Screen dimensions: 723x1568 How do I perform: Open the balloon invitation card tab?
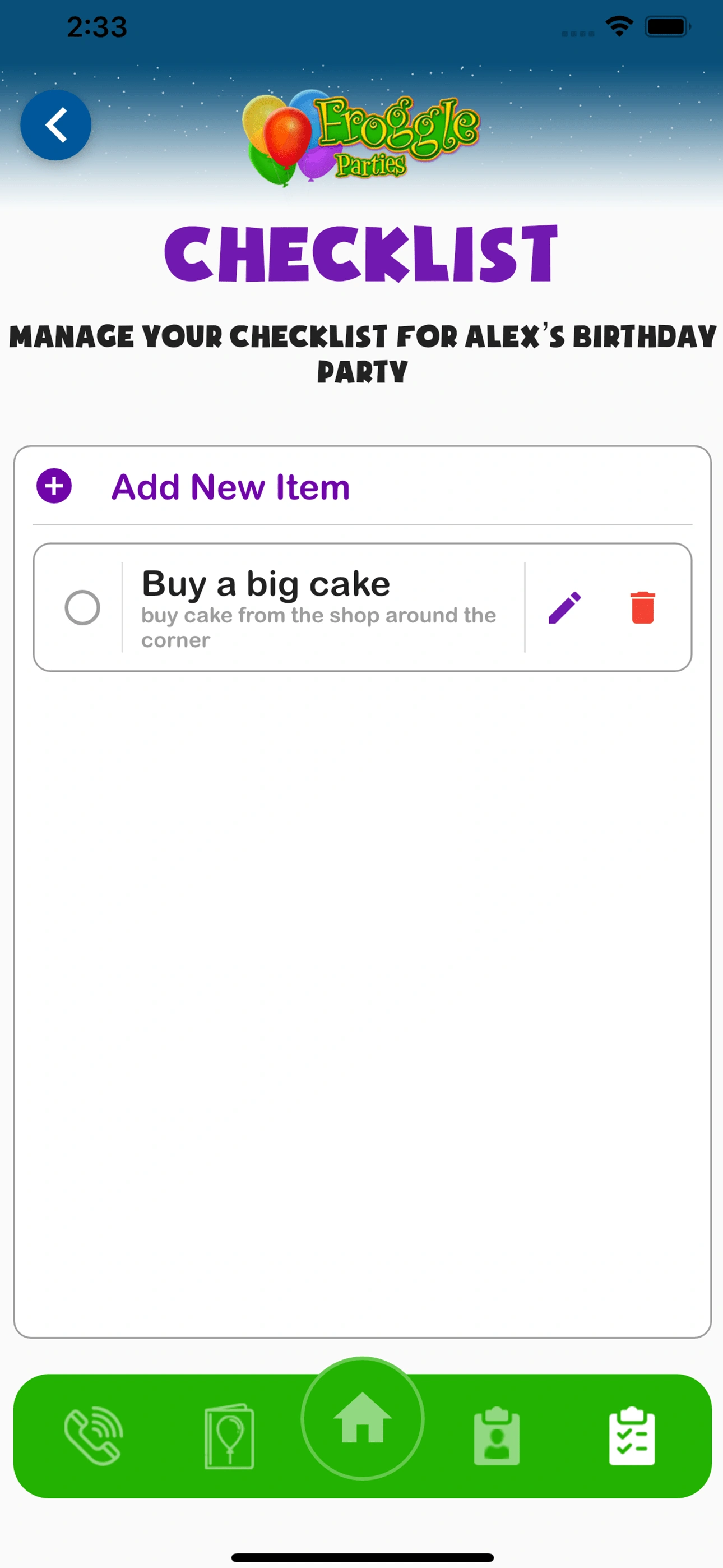coord(229,1437)
